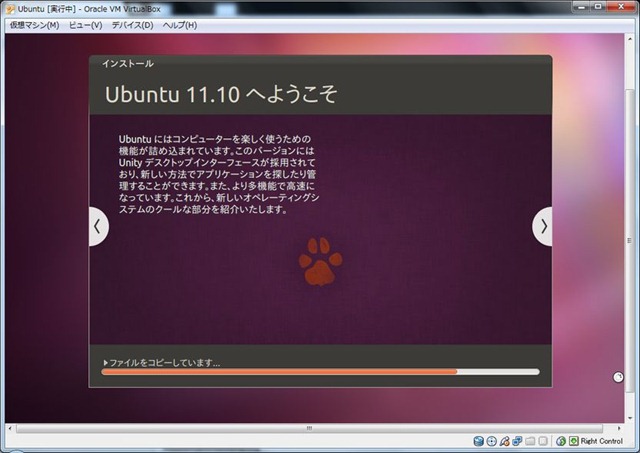Click the shared folders status icon
Viewport: 640px width, 453px height.
click(x=531, y=441)
